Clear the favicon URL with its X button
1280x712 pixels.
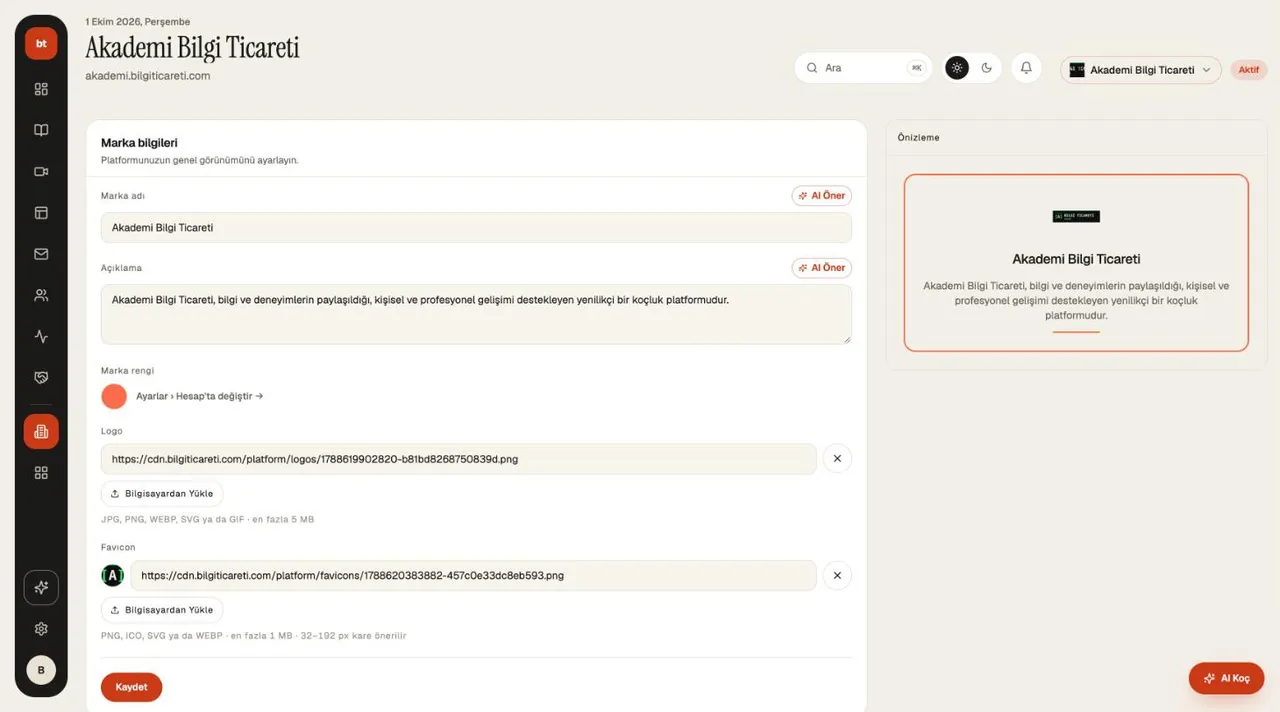pos(837,576)
